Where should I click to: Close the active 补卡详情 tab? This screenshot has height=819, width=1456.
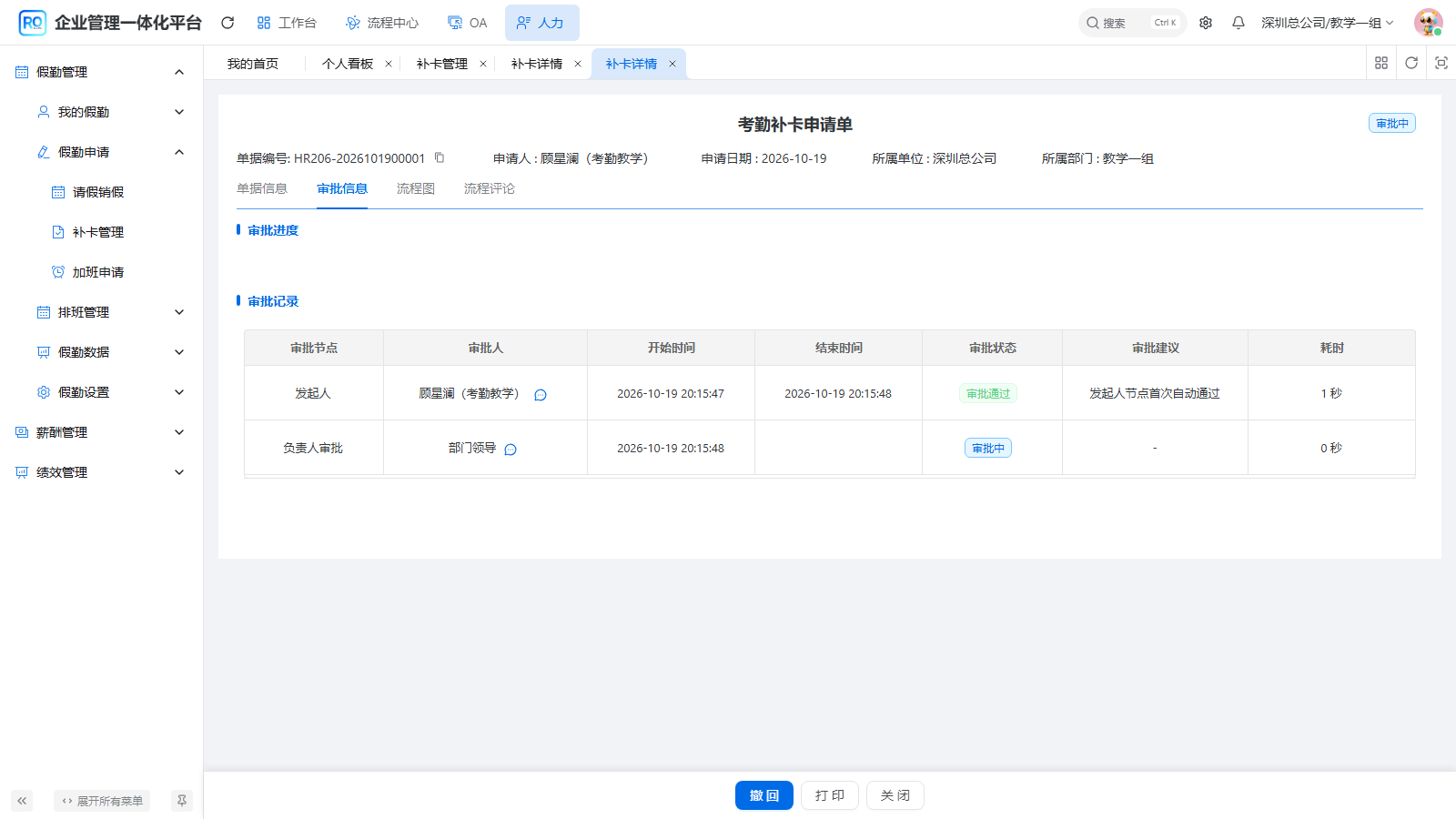click(672, 64)
